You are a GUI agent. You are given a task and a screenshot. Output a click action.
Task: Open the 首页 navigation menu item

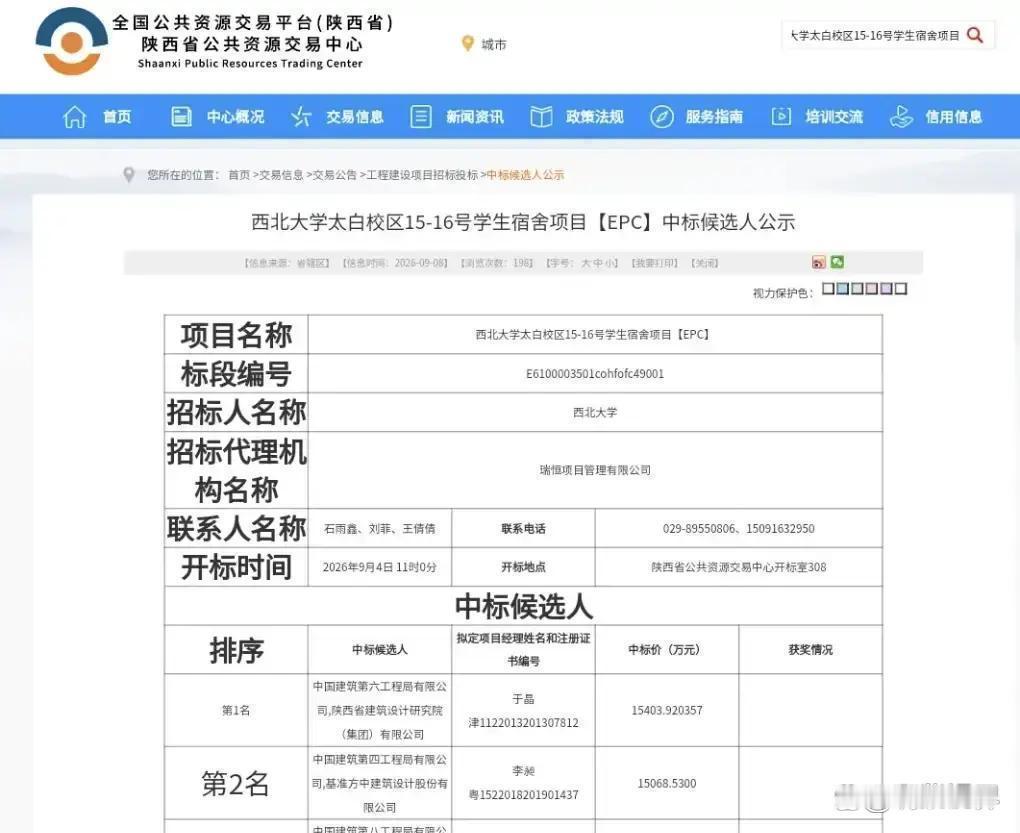pyautogui.click(x=117, y=117)
